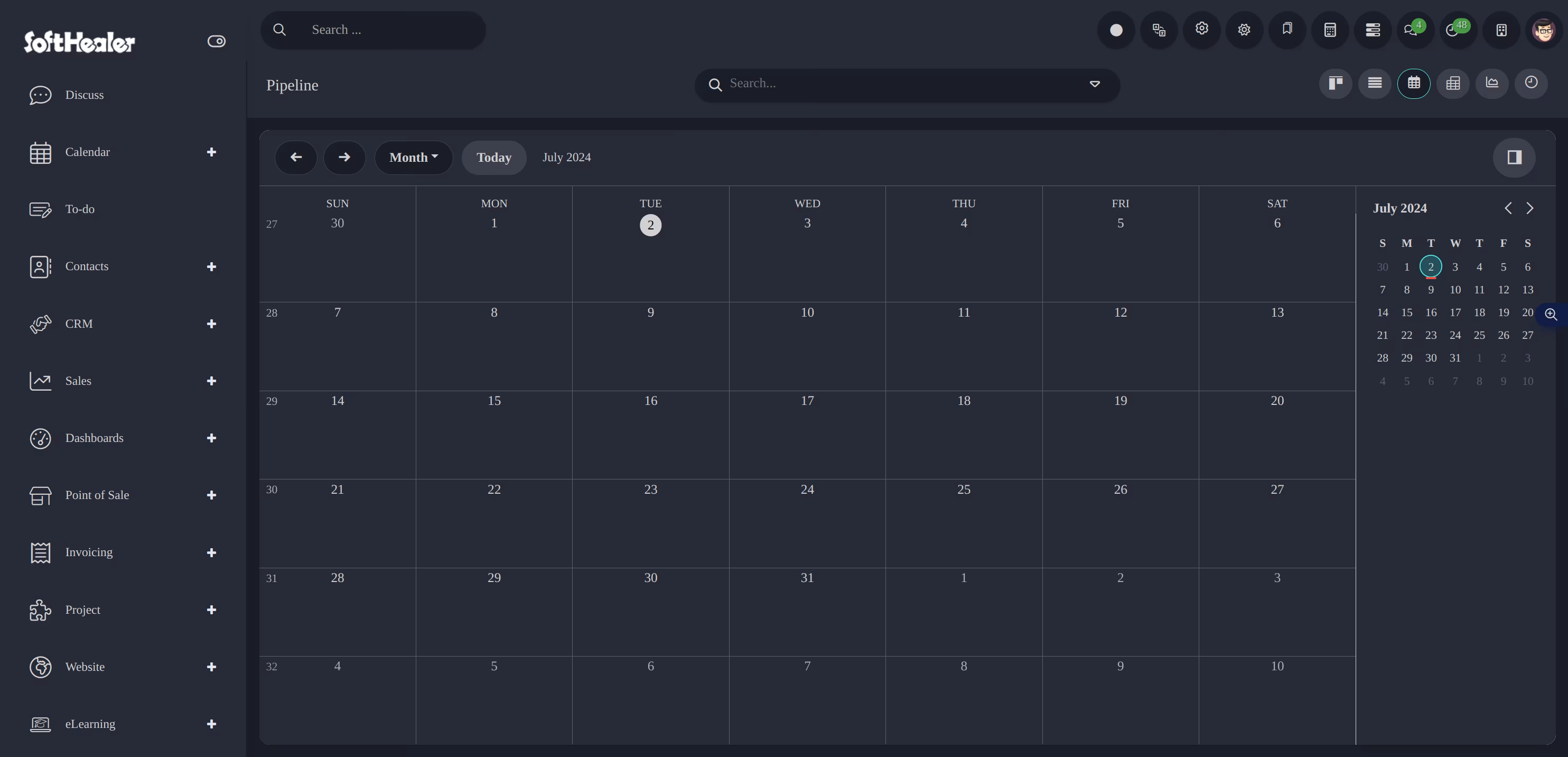Expand the Invoicing menu plus
1568x757 pixels.
(211, 553)
